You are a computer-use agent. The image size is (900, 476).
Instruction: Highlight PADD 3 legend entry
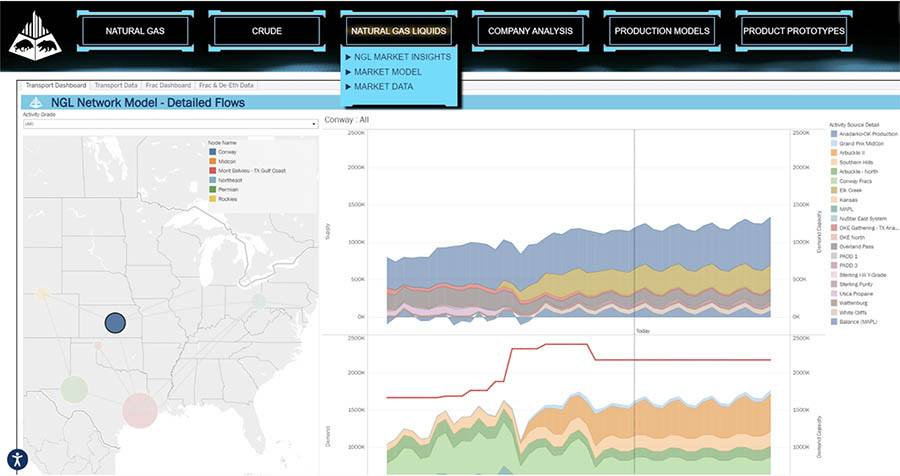844,265
